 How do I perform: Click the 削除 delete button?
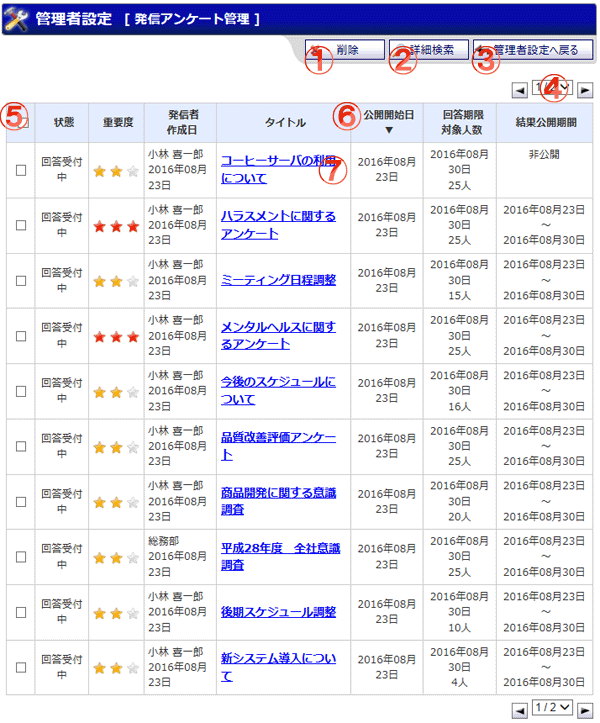coord(345,49)
